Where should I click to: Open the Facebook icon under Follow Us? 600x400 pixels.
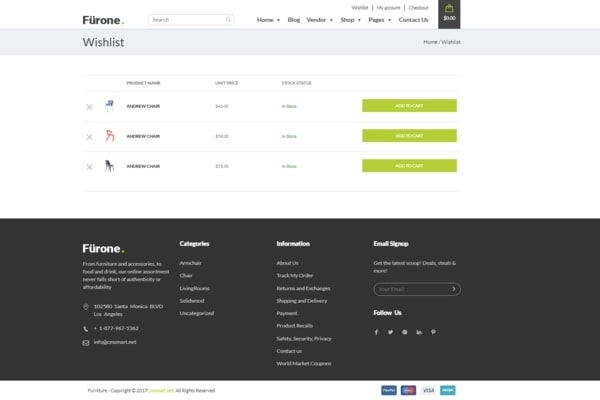[x=376, y=332]
